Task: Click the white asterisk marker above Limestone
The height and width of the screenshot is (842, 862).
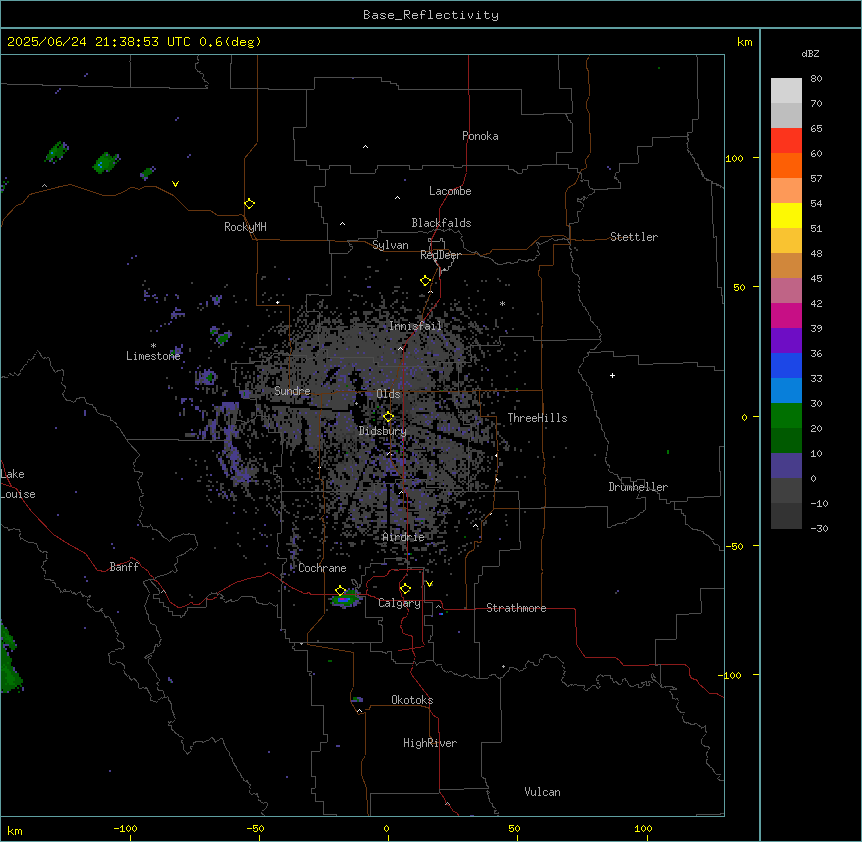Action: pos(153,346)
